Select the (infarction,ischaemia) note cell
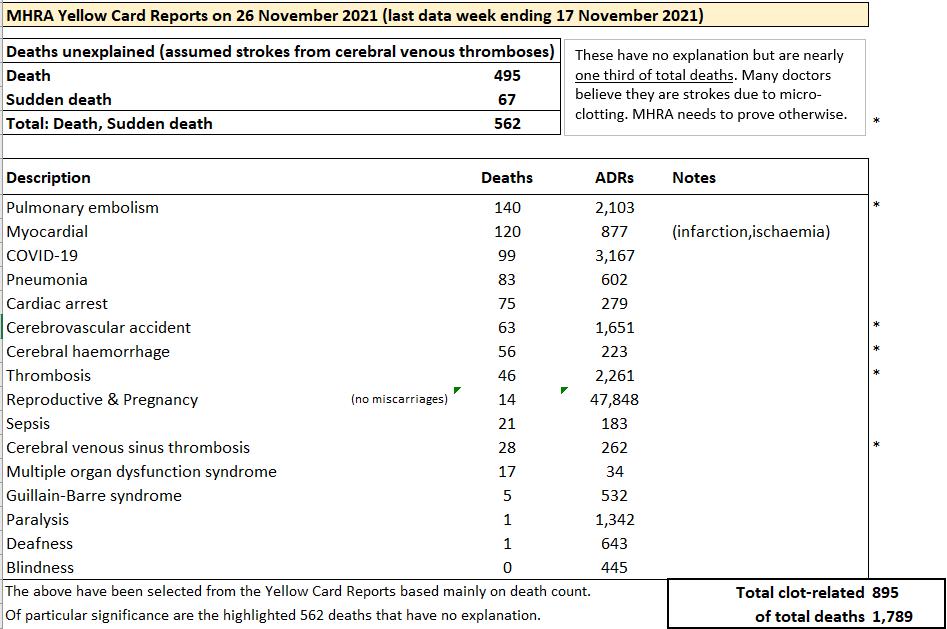Screen dimensions: 947x629 pos(751,232)
